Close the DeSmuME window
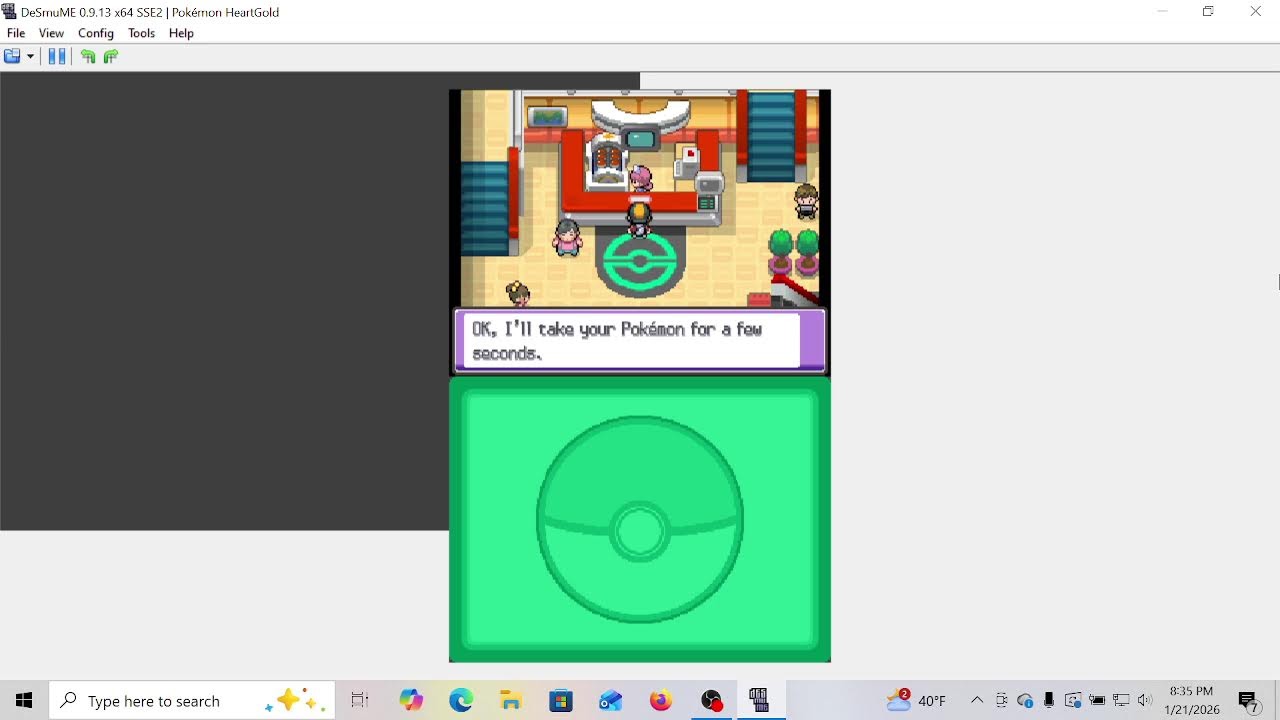The width and height of the screenshot is (1280, 720). [x=1256, y=12]
